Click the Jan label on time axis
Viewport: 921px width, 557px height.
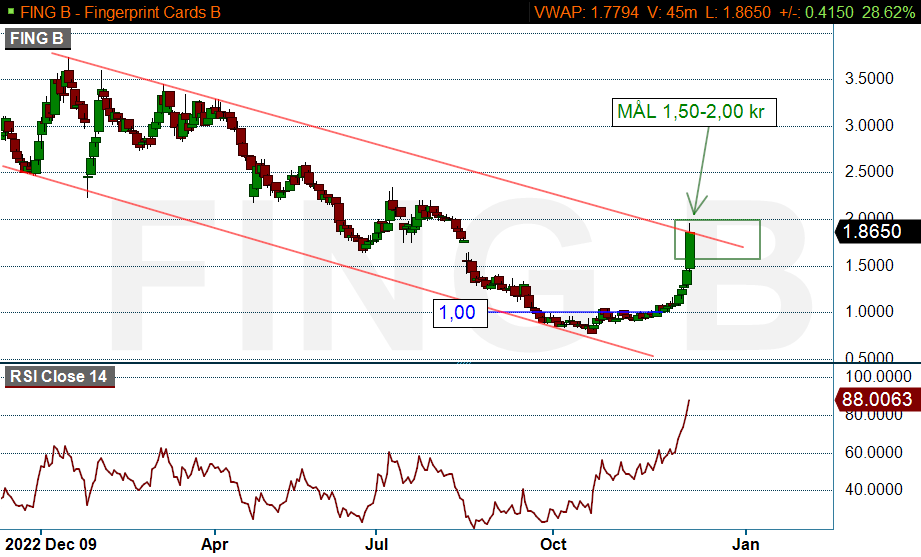[745, 544]
